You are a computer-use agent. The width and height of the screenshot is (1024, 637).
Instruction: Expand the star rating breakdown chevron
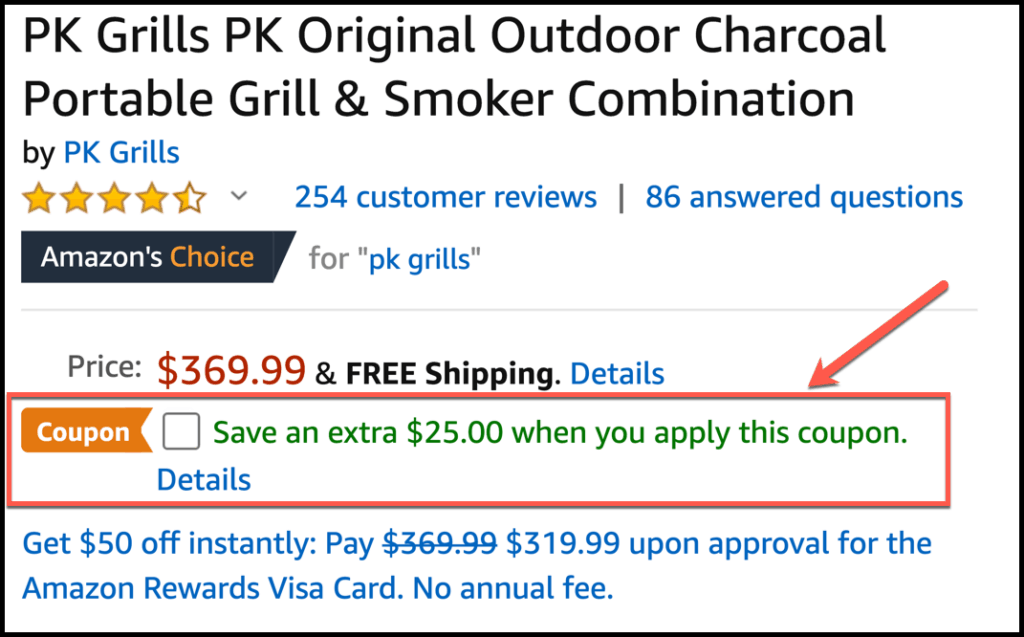tap(239, 197)
